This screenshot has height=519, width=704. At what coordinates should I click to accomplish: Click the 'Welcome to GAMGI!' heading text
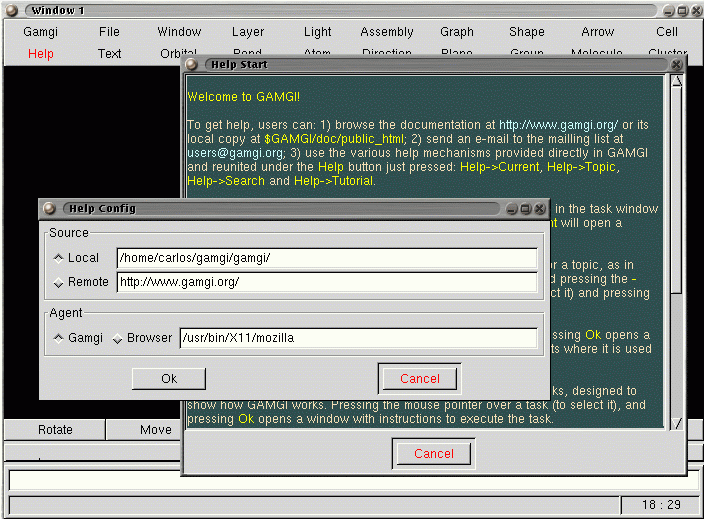click(x=243, y=97)
